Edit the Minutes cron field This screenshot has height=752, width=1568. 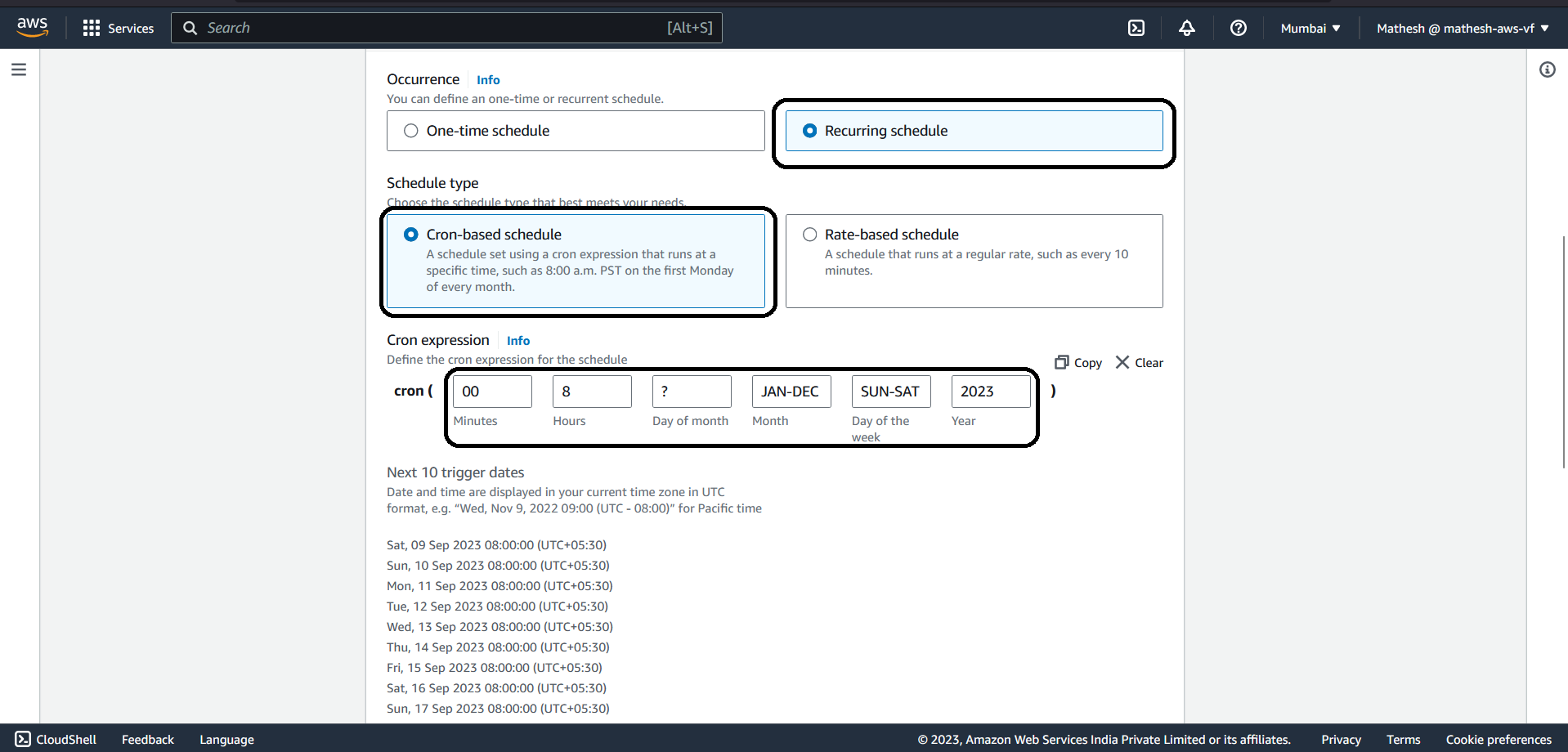492,392
